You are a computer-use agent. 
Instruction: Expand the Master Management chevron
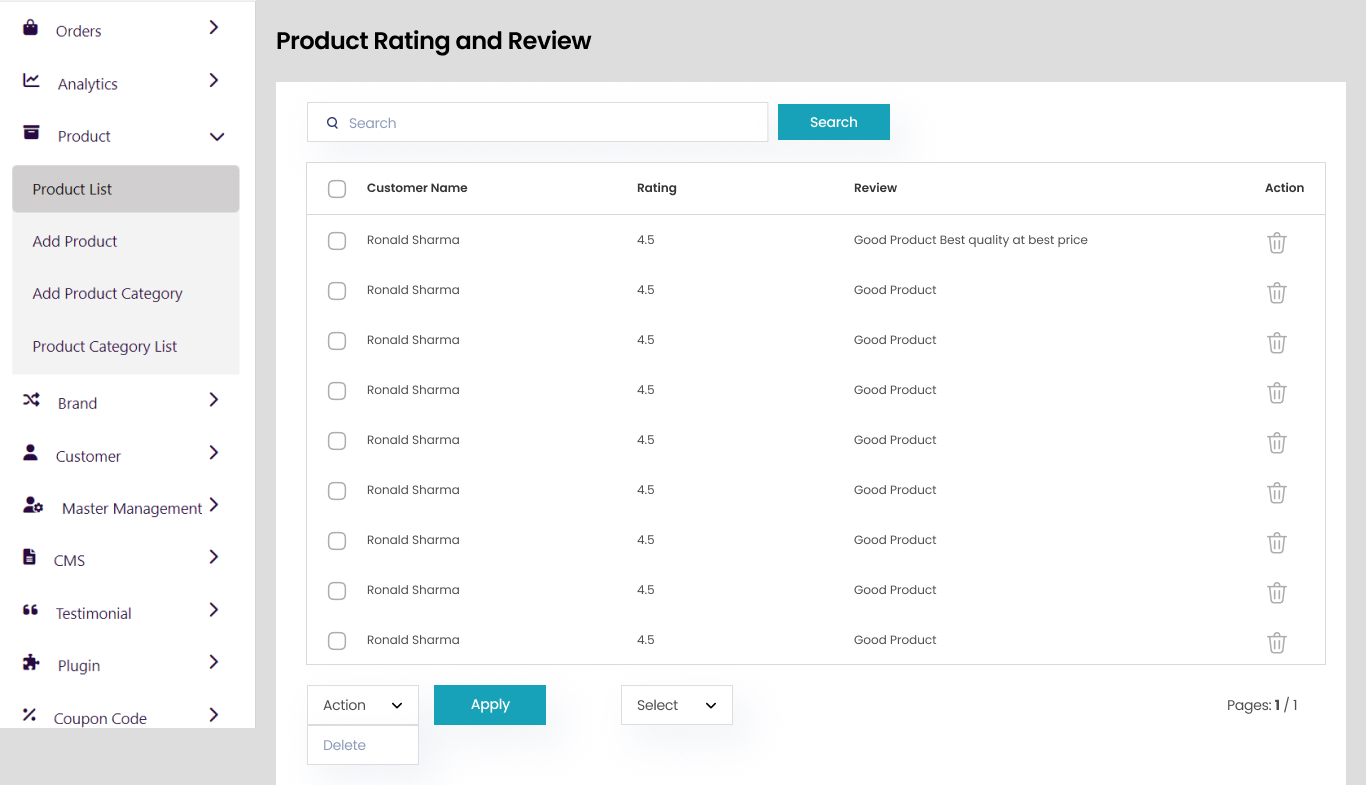coord(214,505)
